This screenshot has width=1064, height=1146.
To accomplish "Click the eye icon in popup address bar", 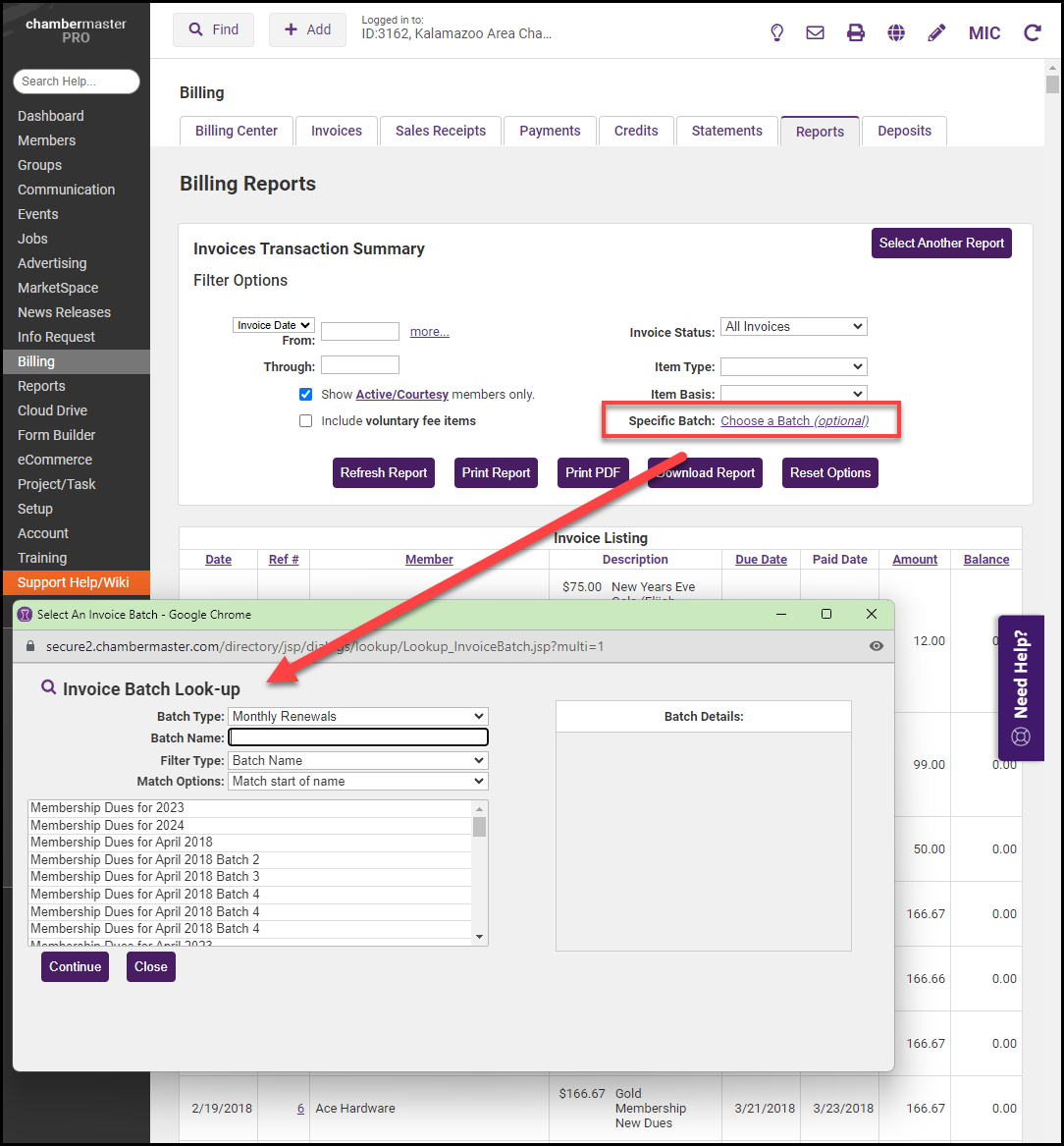I will 877,646.
